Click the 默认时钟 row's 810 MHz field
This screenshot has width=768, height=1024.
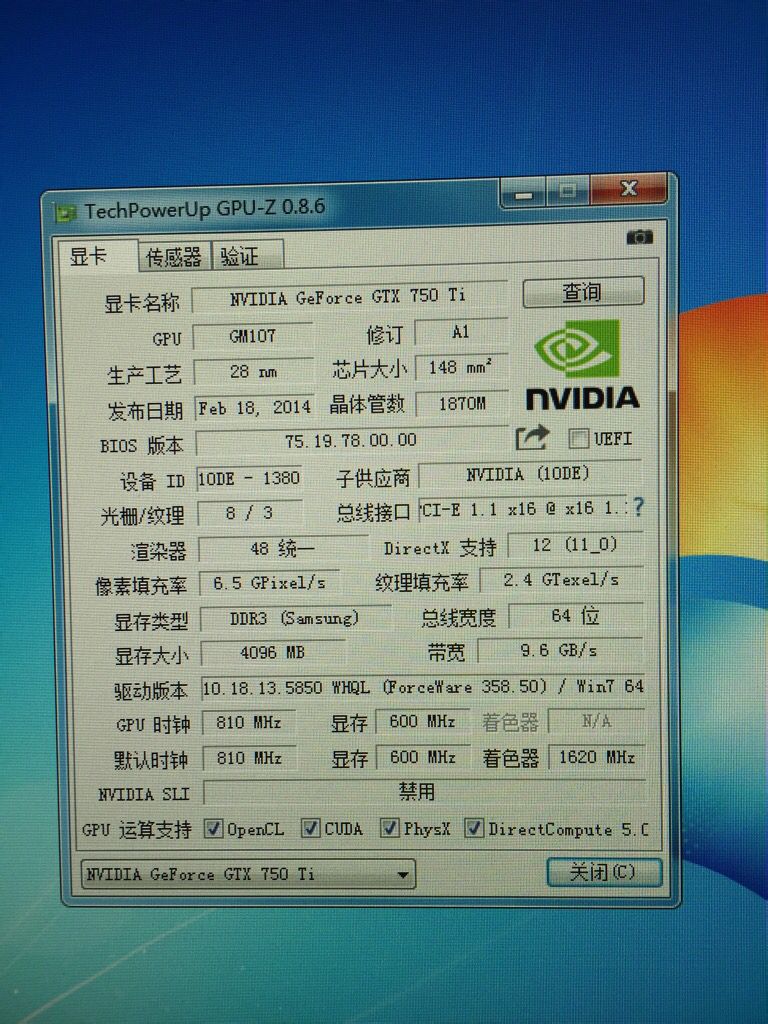(x=249, y=759)
